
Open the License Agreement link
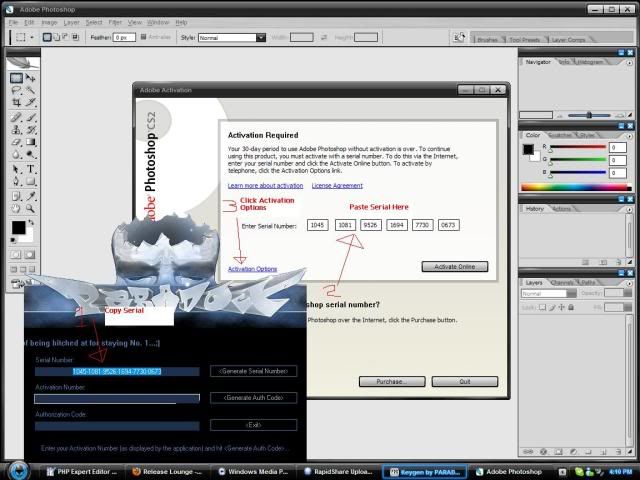pos(337,186)
